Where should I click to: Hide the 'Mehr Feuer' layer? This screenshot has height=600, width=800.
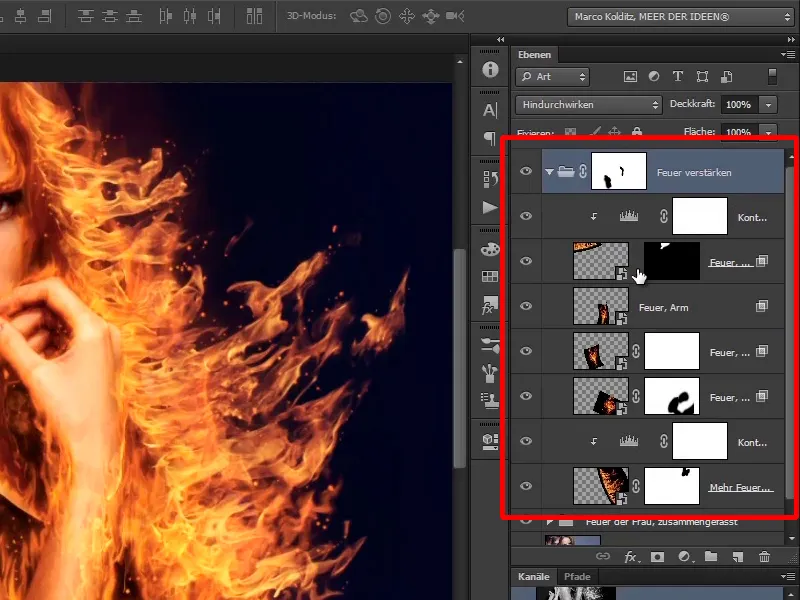pos(525,487)
